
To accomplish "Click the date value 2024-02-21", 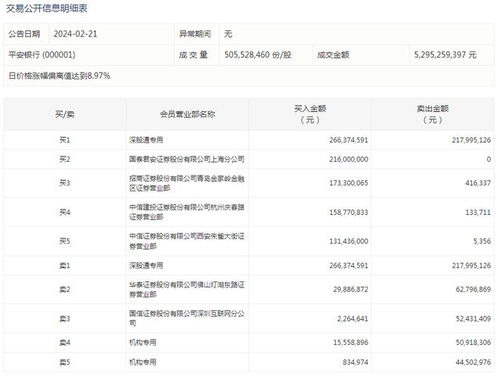I will (x=75, y=34).
